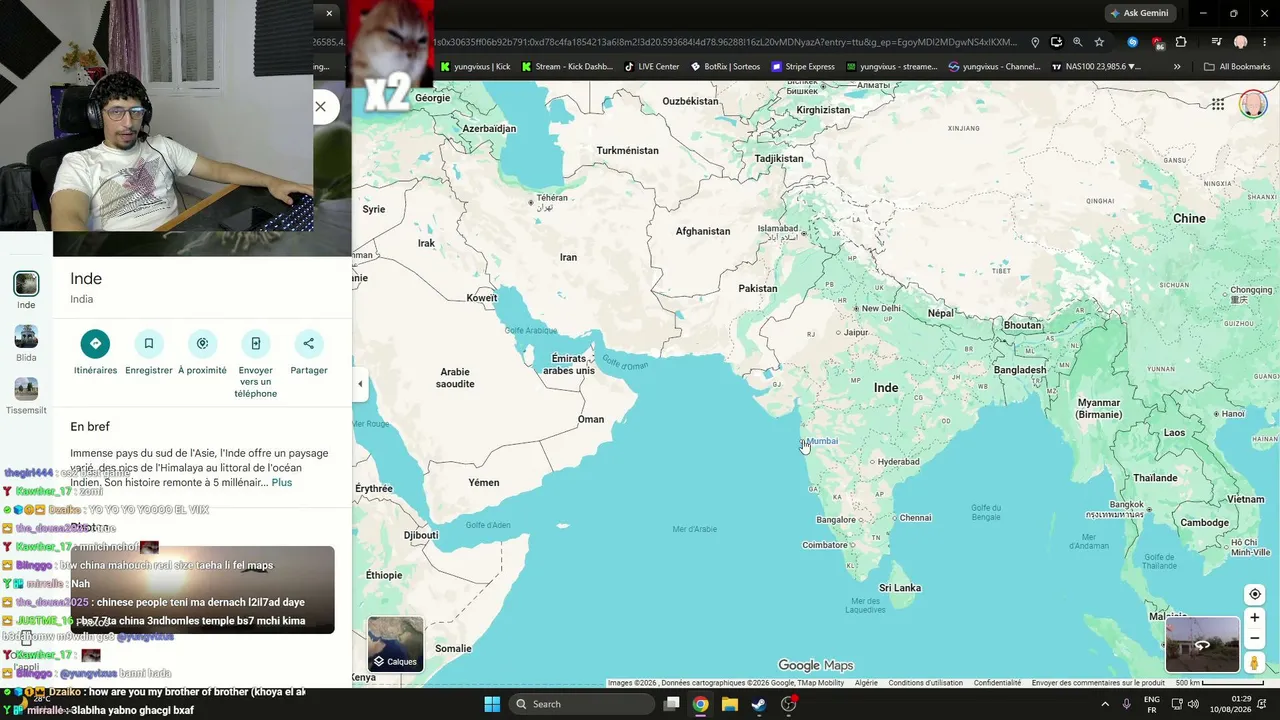Screen dimensions: 1280x720
Task: Open yungvixus Channel bookmark
Action: pos(995,67)
